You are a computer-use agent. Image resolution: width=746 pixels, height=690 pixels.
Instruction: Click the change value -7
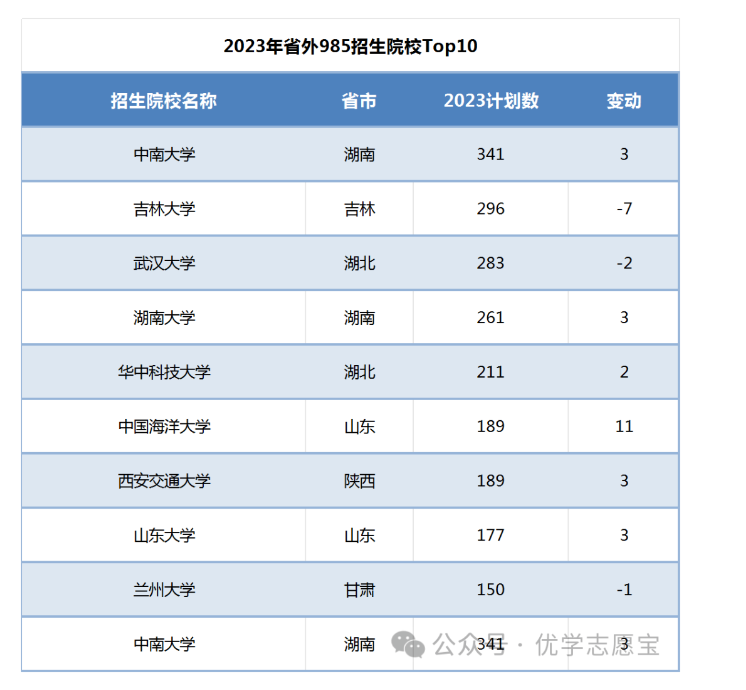pyautogui.click(x=624, y=208)
